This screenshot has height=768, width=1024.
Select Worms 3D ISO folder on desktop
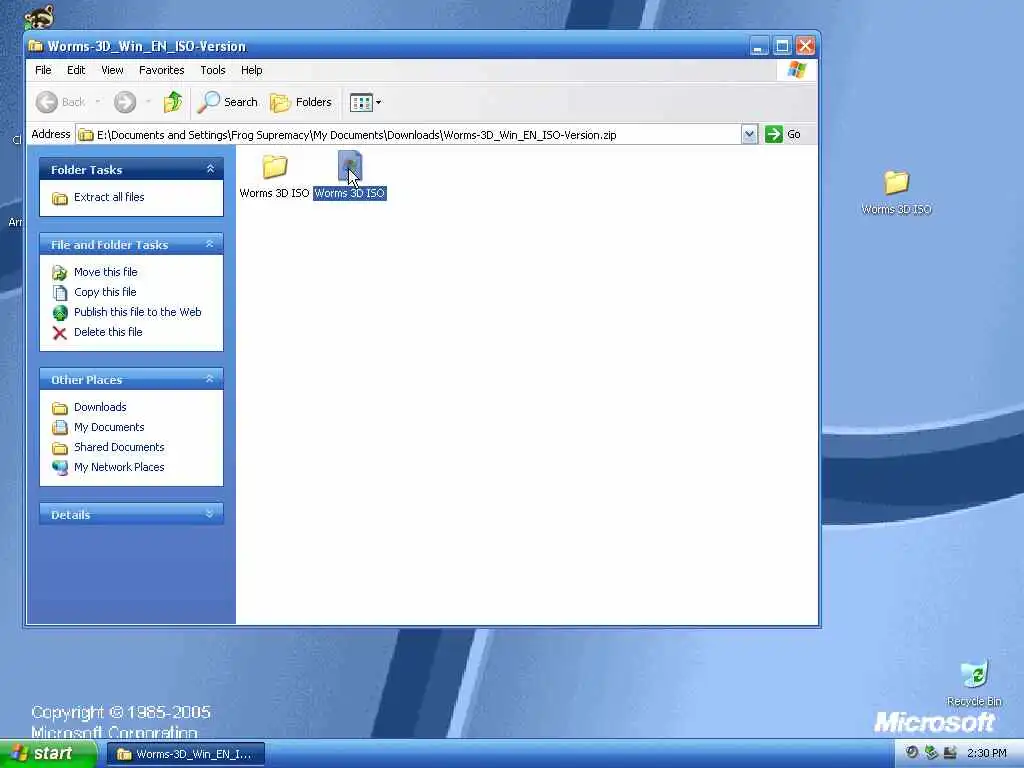pyautogui.click(x=896, y=192)
